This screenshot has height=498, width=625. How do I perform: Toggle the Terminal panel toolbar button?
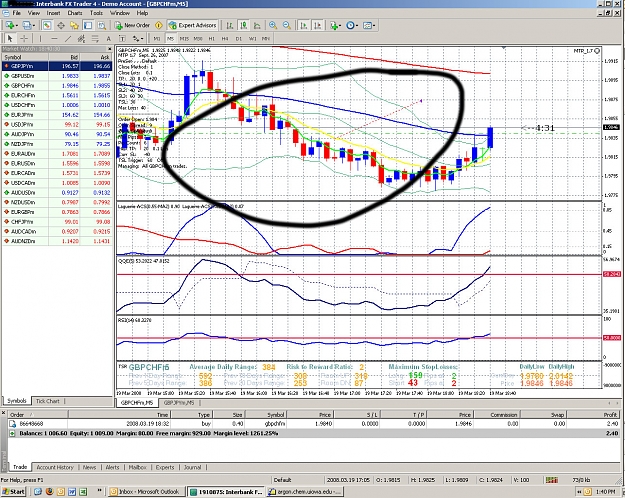pos(88,25)
